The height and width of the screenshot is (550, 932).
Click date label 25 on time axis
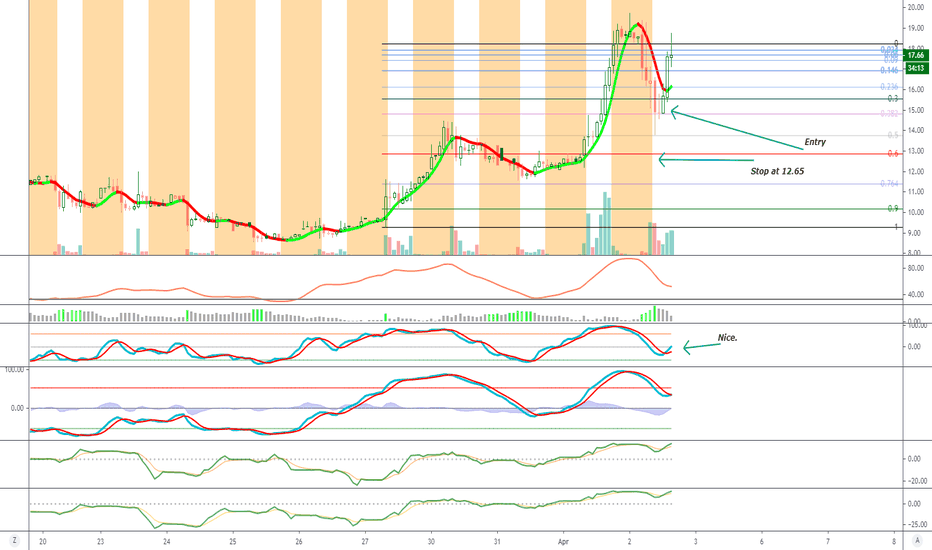[x=233, y=542]
